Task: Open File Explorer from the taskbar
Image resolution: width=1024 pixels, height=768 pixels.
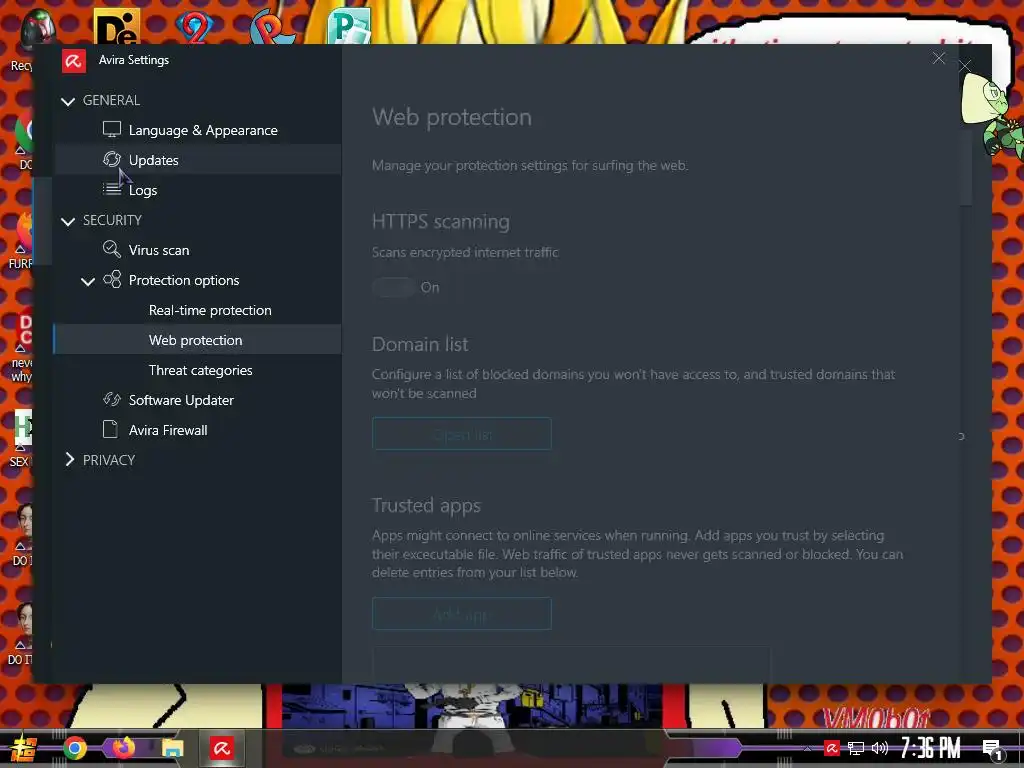Action: tap(172, 748)
